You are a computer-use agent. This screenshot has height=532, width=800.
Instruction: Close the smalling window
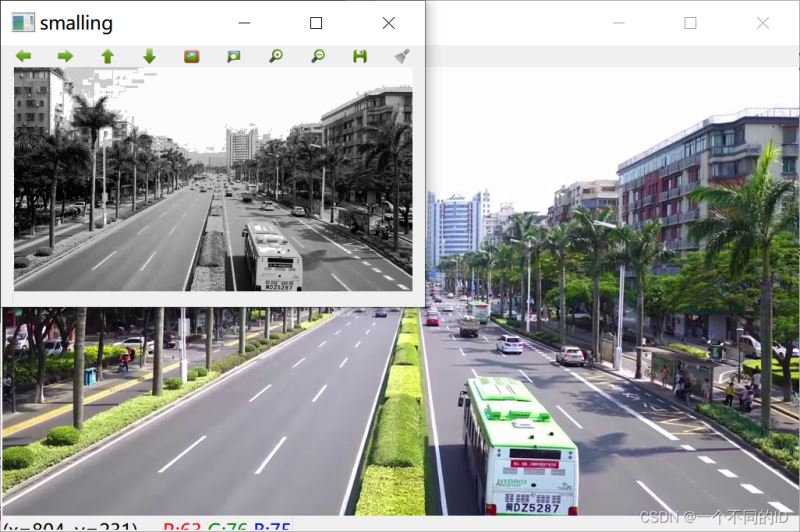coord(389,23)
